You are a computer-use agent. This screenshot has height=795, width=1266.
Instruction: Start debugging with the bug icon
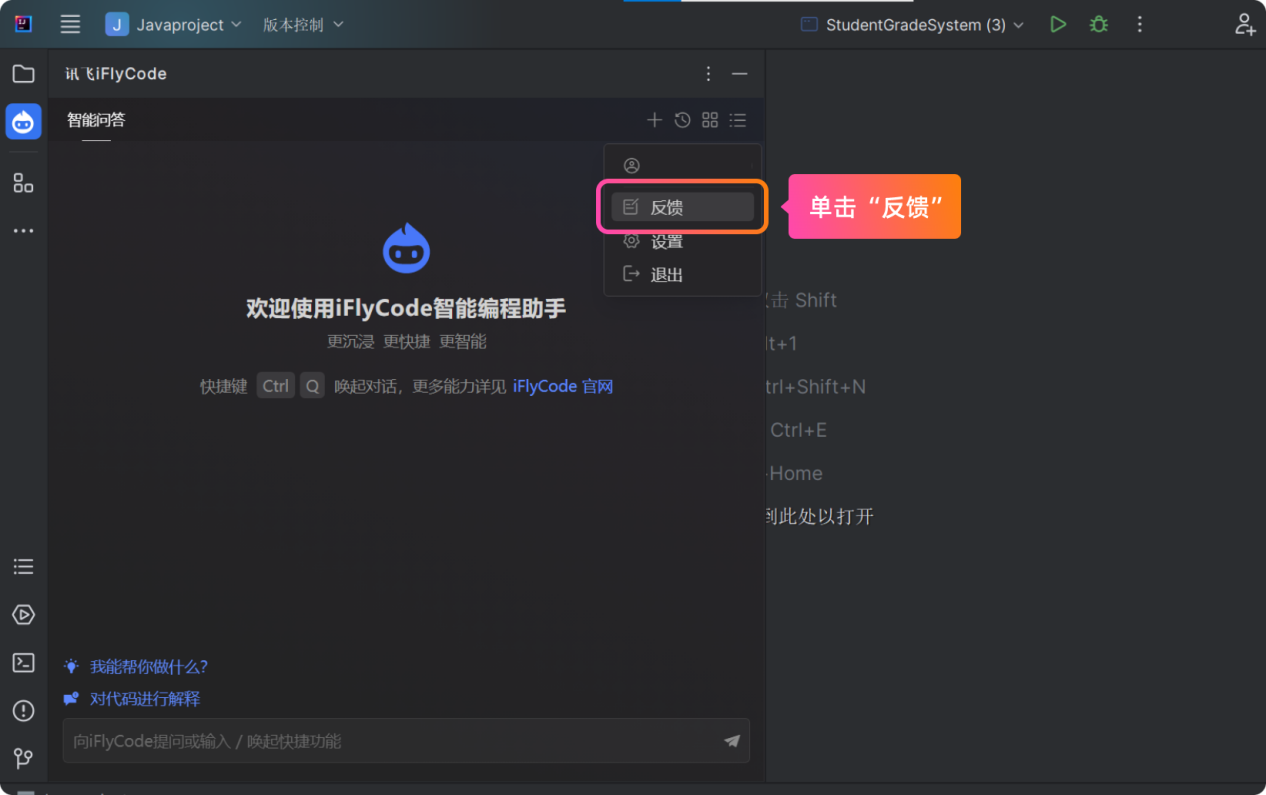coord(1099,25)
